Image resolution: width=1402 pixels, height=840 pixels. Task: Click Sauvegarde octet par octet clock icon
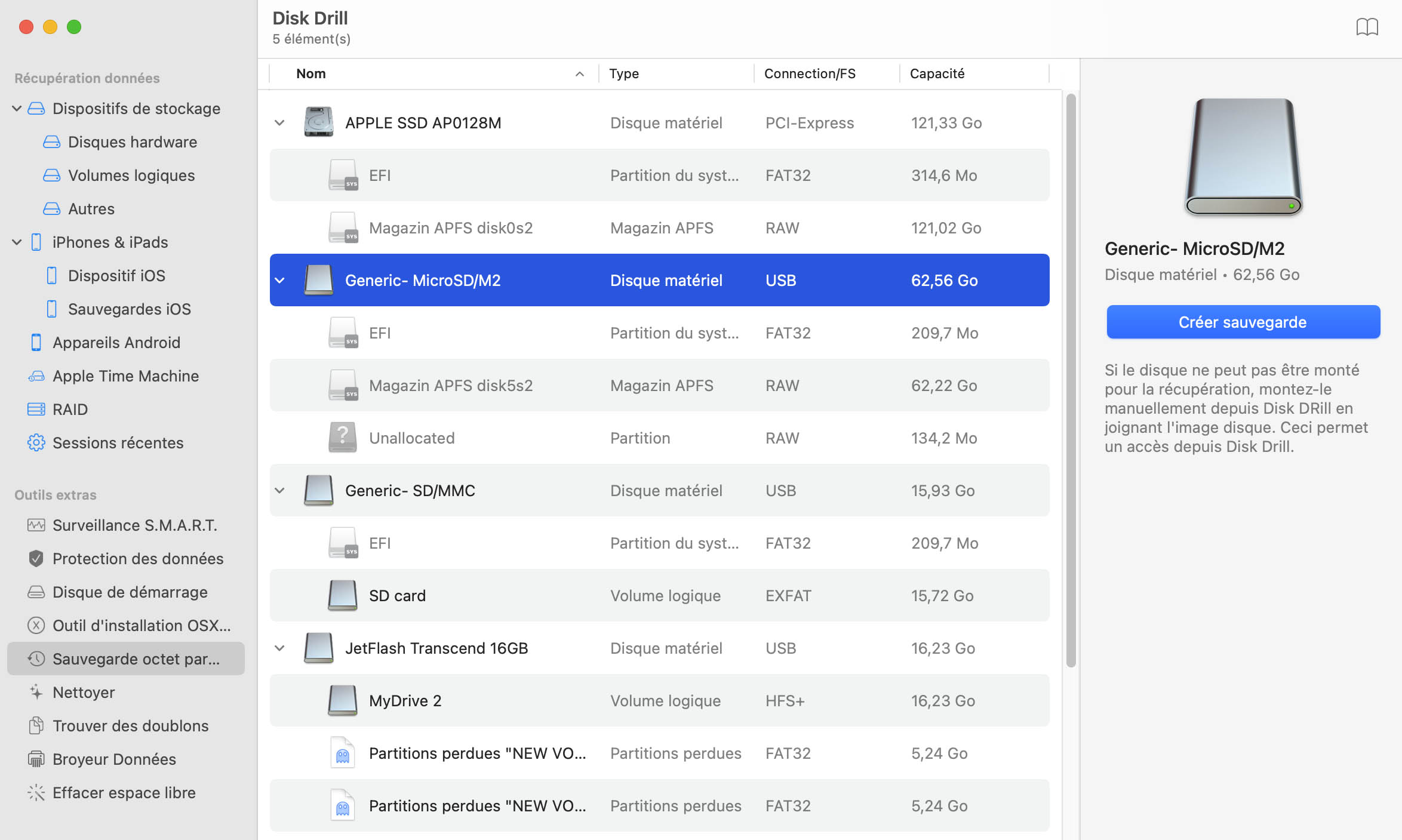(x=36, y=659)
